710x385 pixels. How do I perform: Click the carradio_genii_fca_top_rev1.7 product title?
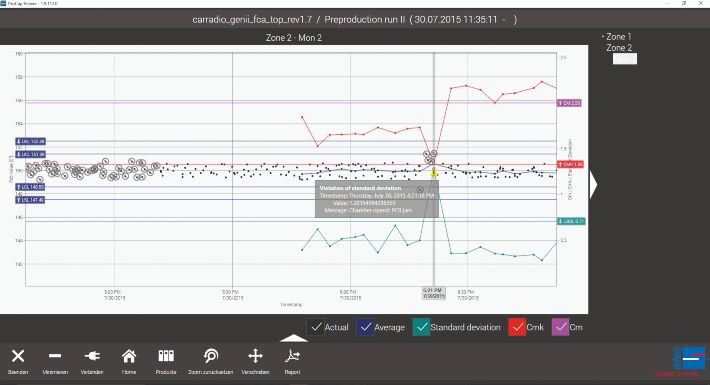coord(252,19)
